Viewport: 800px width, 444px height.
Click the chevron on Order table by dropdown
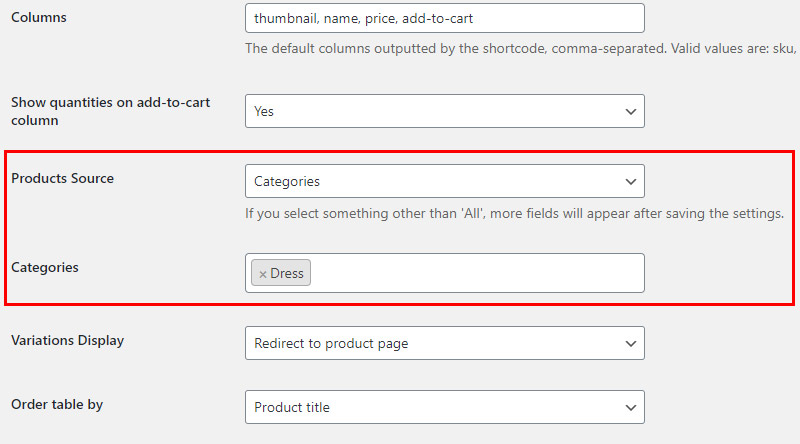(631, 407)
